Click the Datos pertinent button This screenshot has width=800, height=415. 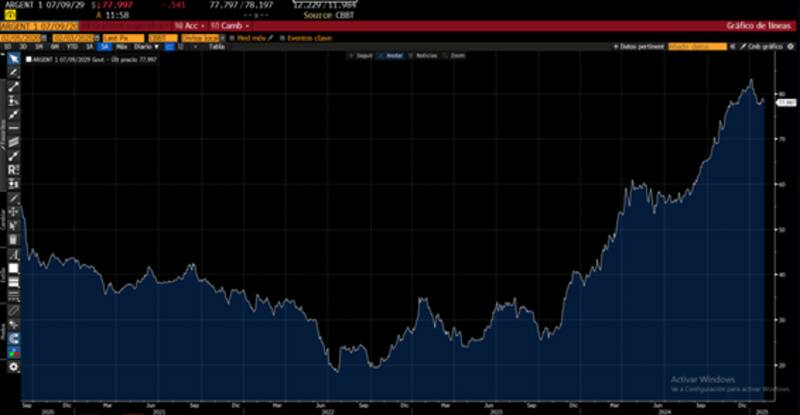640,46
